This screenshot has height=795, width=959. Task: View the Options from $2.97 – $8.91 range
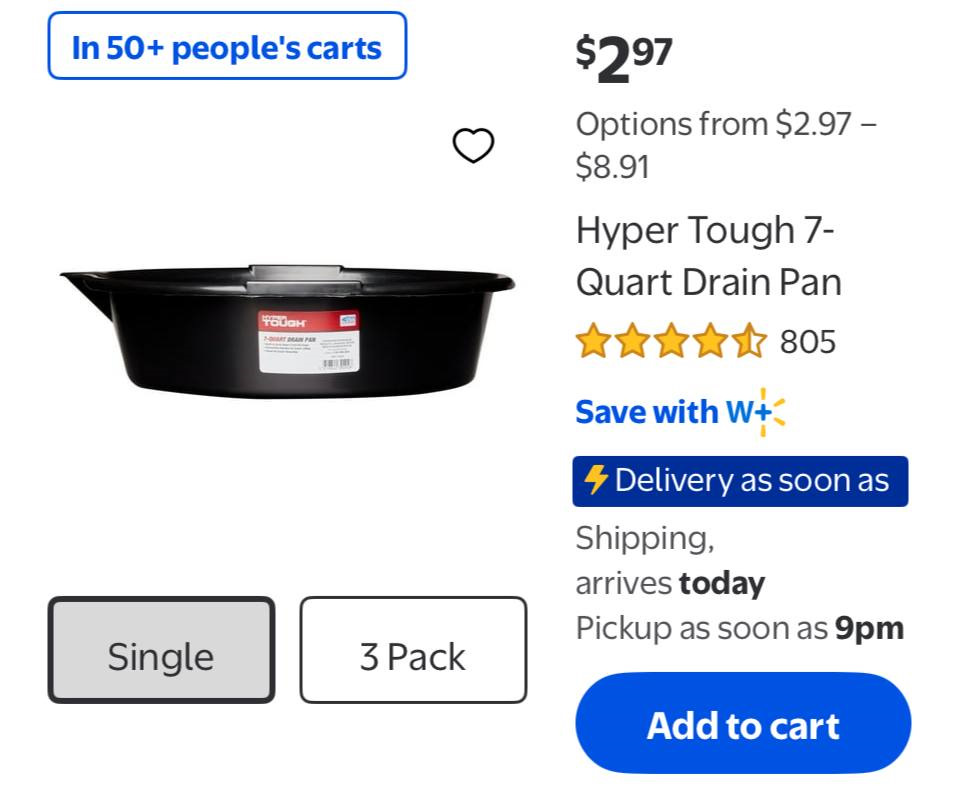pyautogui.click(x=725, y=145)
